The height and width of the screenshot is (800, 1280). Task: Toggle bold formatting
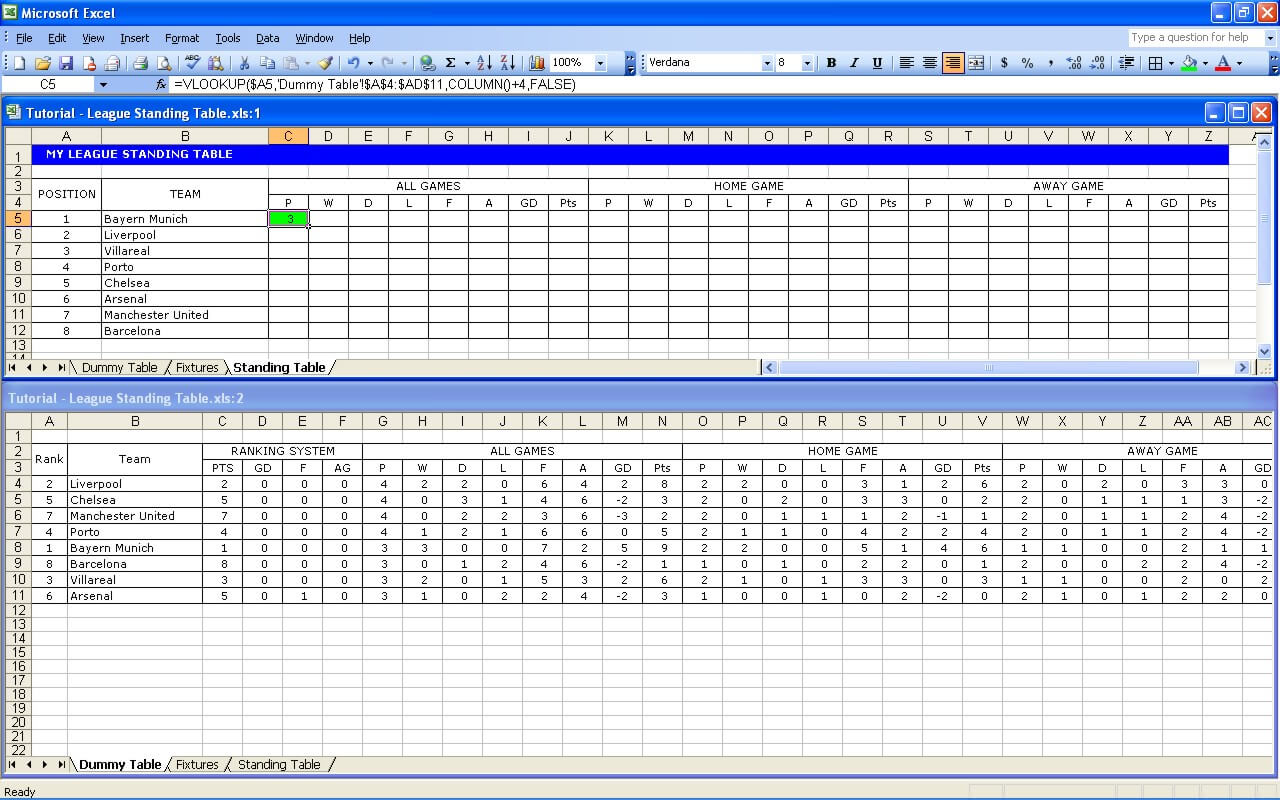[831, 63]
